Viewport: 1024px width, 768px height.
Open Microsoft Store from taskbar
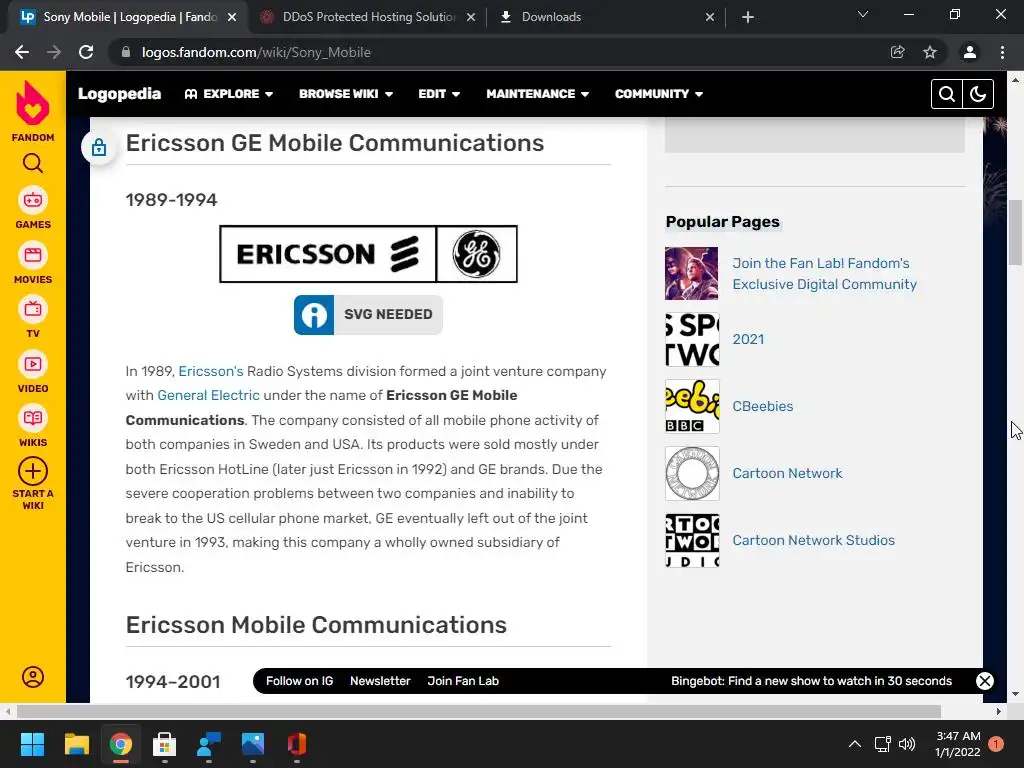[165, 744]
